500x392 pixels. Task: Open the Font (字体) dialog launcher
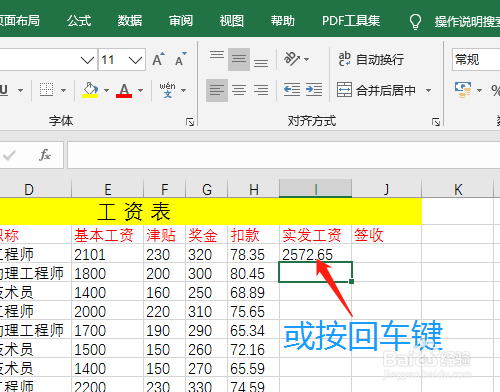click(190, 122)
